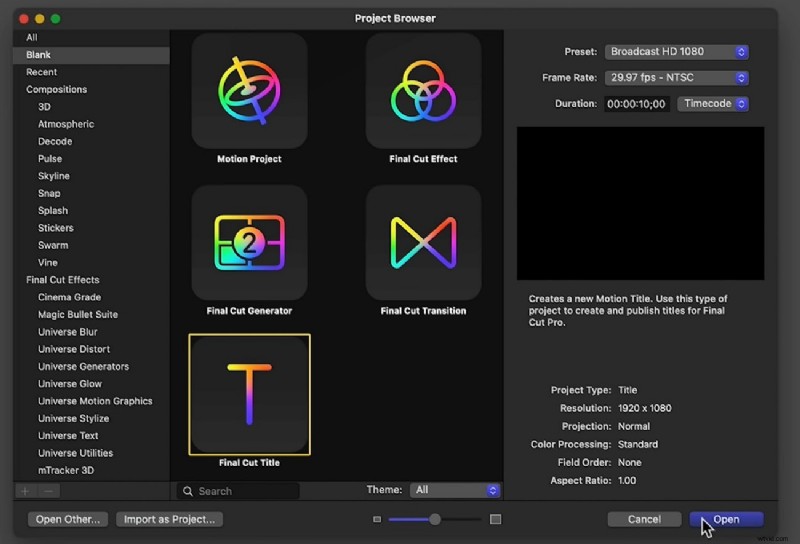The width and height of the screenshot is (800, 544).
Task: Open the Timecode duration format dropdown
Action: click(x=713, y=104)
